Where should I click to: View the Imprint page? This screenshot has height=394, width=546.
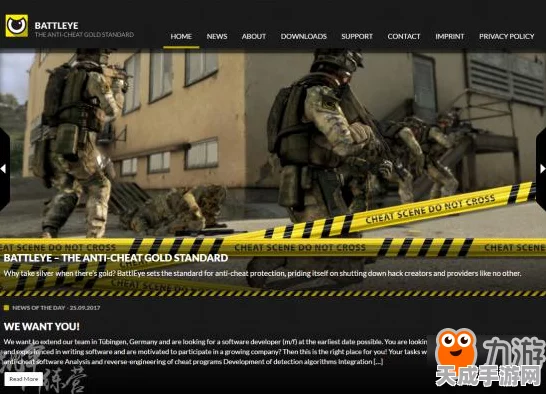pyautogui.click(x=450, y=36)
